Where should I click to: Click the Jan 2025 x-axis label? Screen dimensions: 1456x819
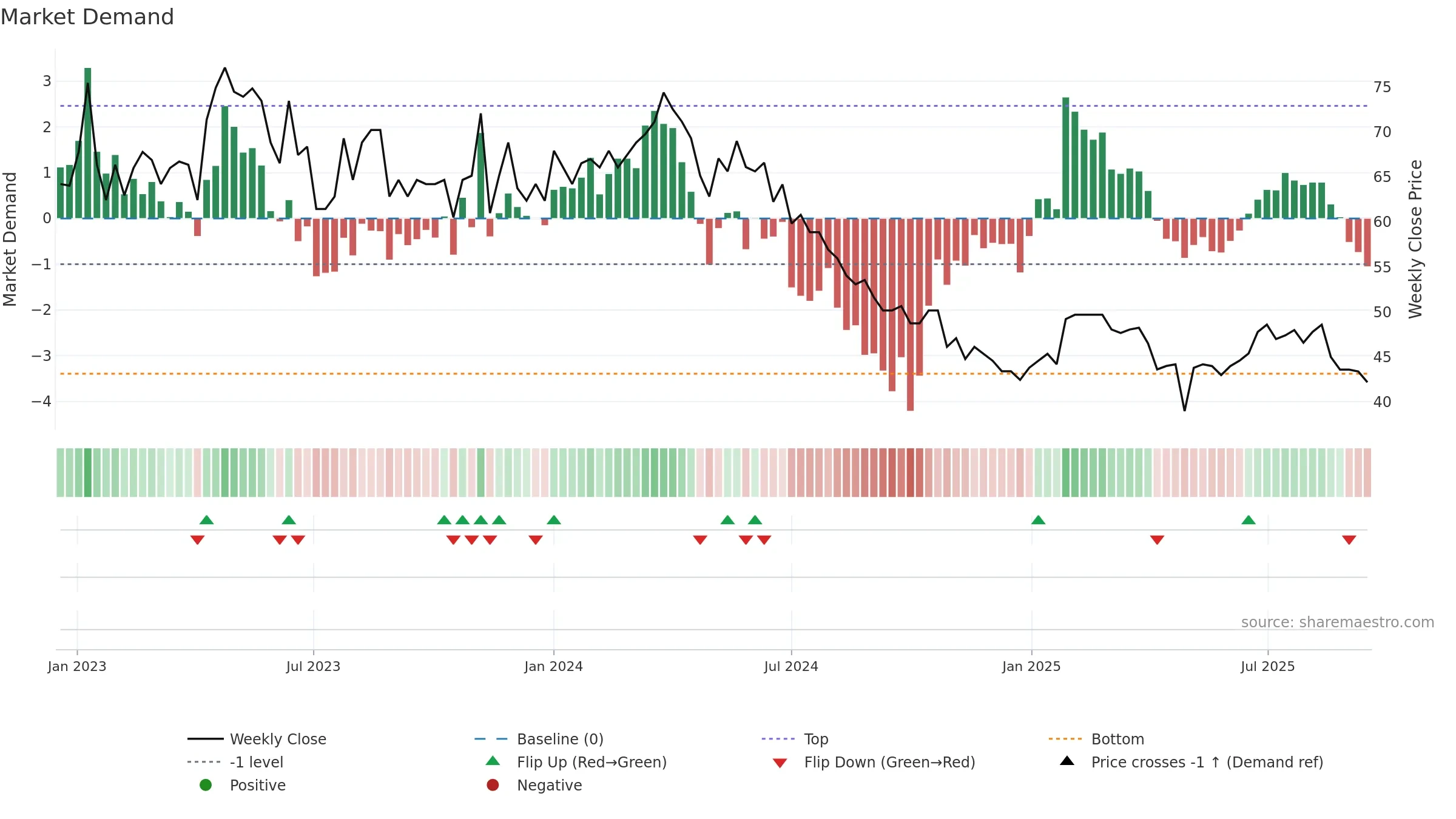click(1031, 667)
